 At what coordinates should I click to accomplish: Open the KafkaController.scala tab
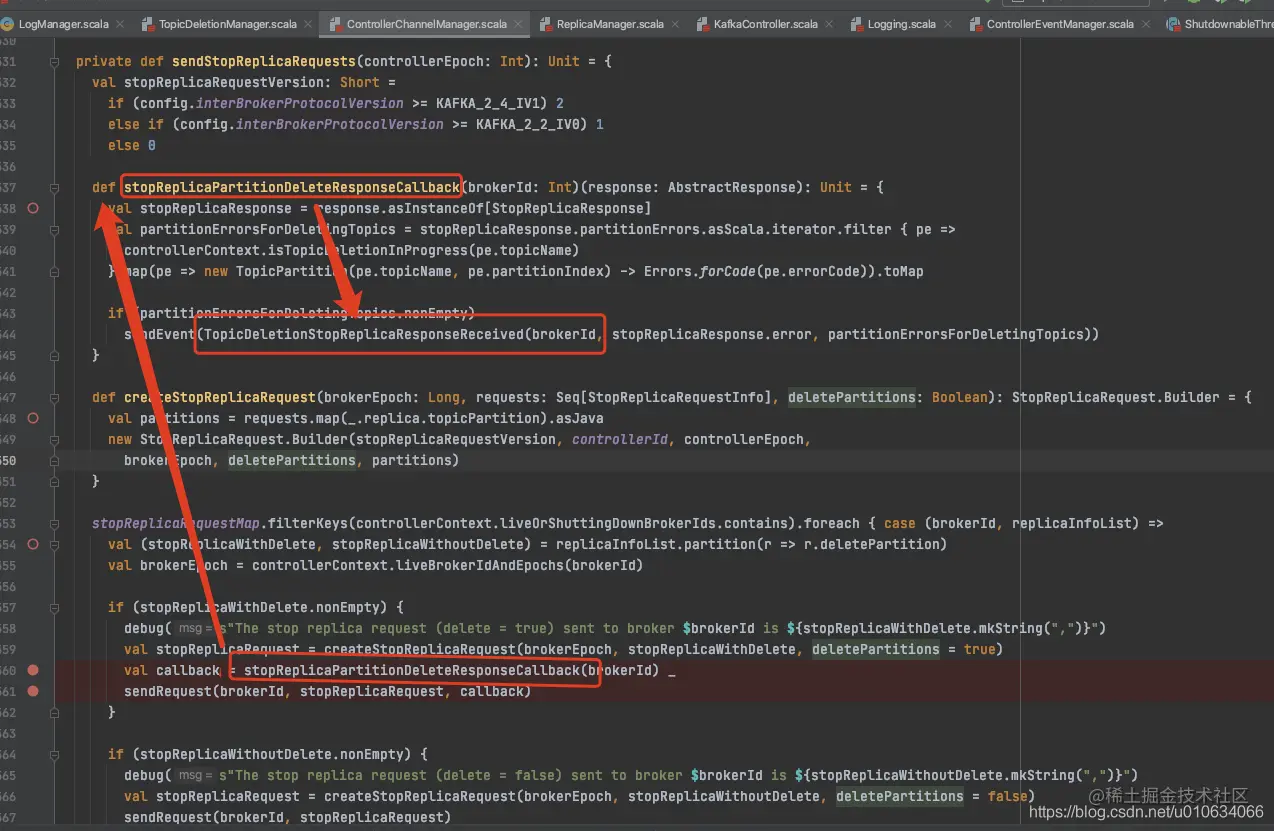[x=765, y=24]
